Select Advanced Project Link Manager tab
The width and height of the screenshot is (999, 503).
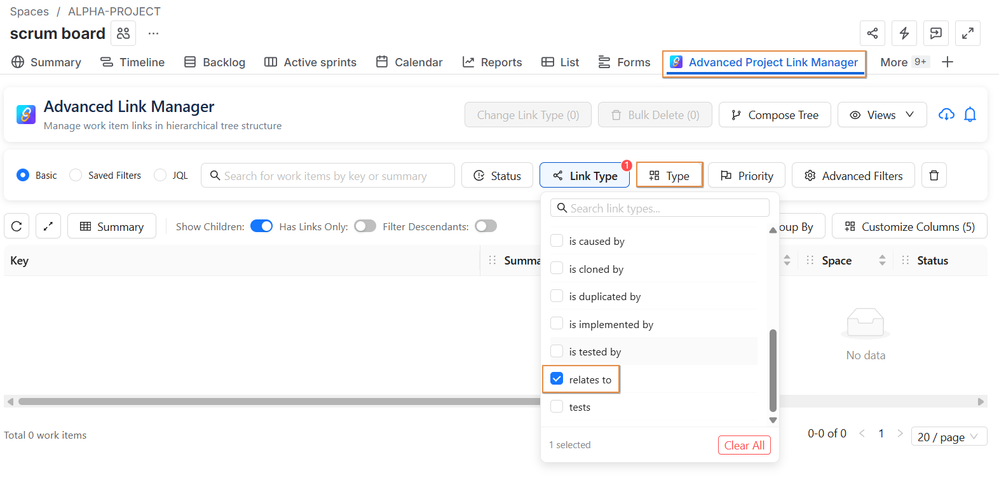pos(764,62)
